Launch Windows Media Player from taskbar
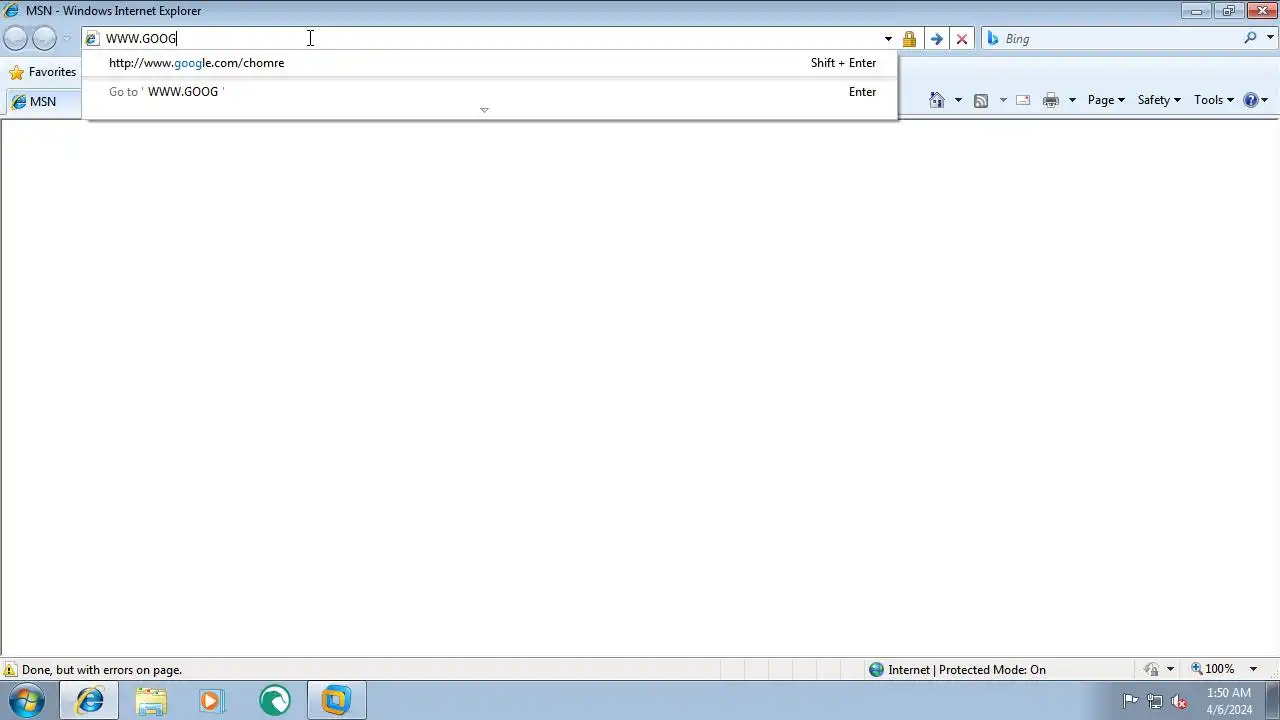 click(x=211, y=701)
